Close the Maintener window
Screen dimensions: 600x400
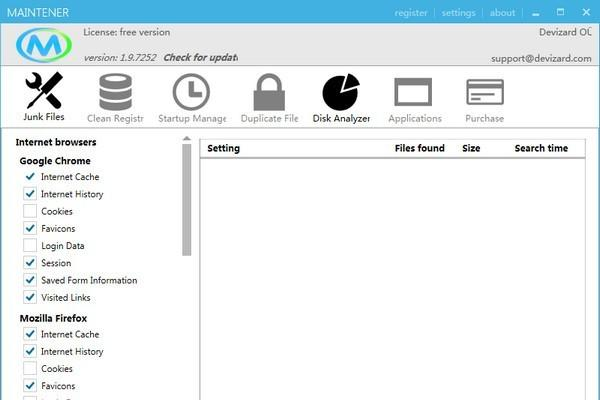click(586, 12)
